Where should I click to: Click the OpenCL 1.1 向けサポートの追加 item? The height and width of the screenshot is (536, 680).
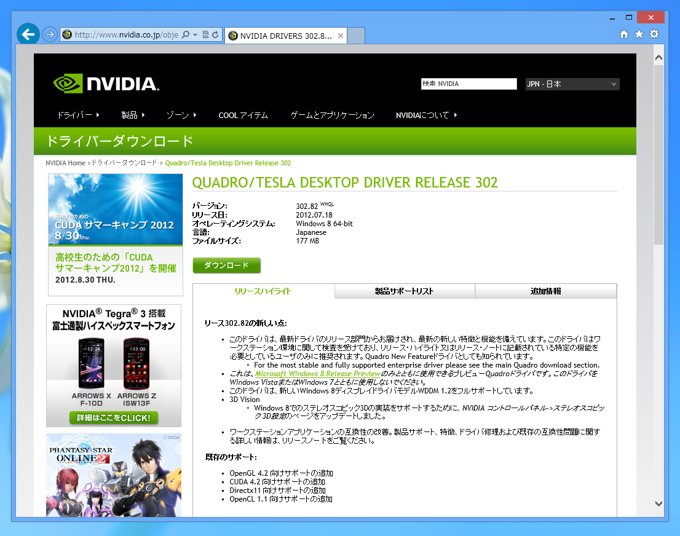pos(281,499)
